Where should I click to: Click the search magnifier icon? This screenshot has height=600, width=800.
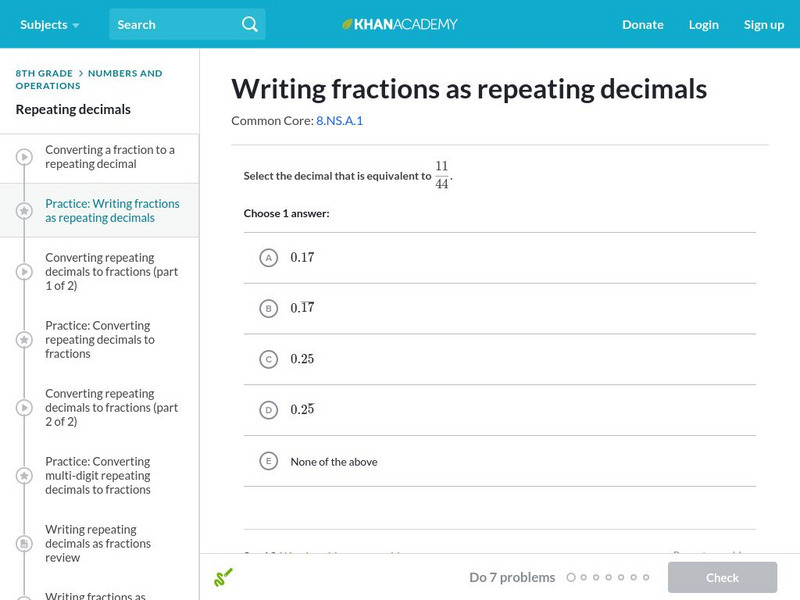[249, 24]
